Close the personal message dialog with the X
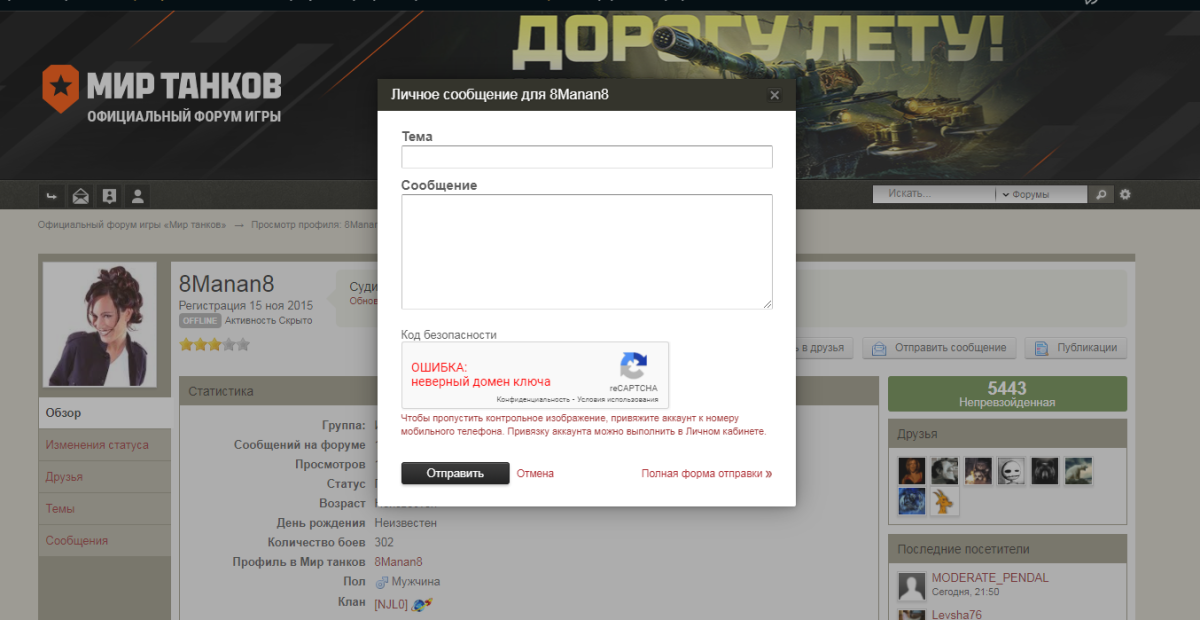The width and height of the screenshot is (1200, 620). tap(774, 95)
